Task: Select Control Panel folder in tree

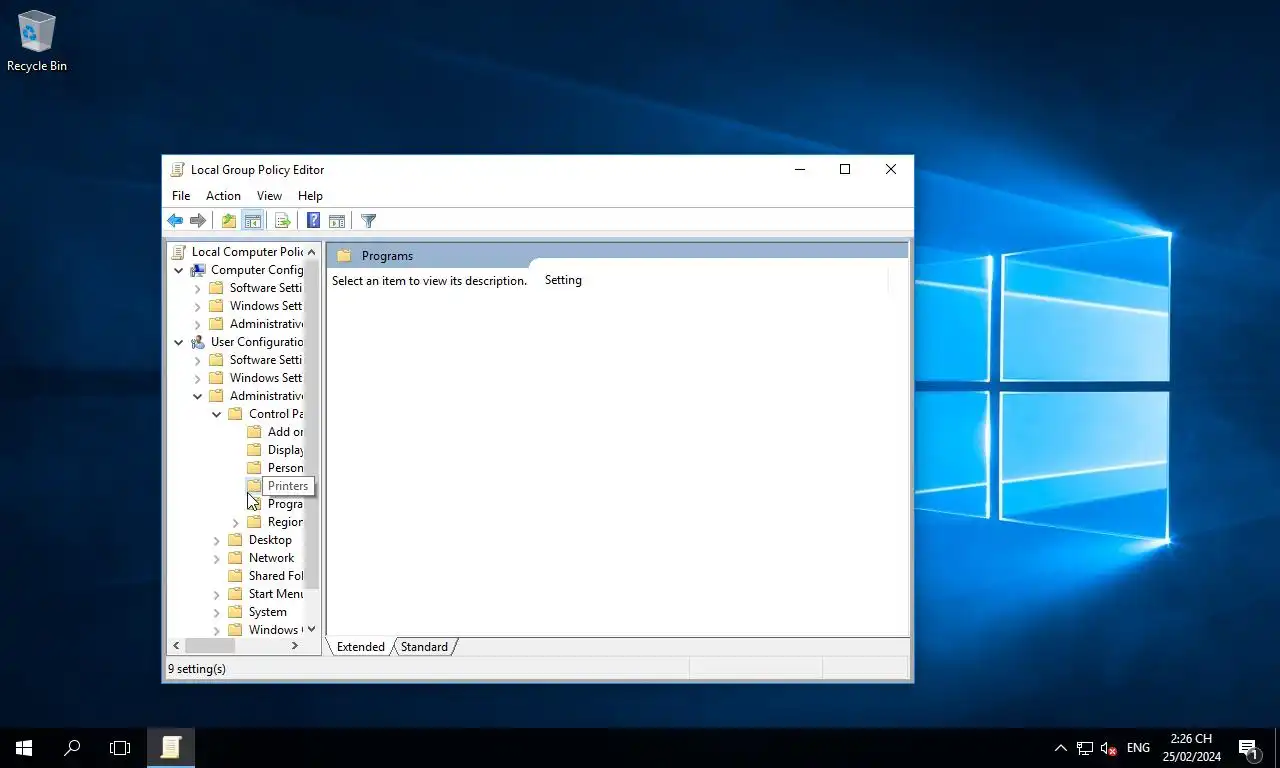Action: pyautogui.click(x=265, y=414)
